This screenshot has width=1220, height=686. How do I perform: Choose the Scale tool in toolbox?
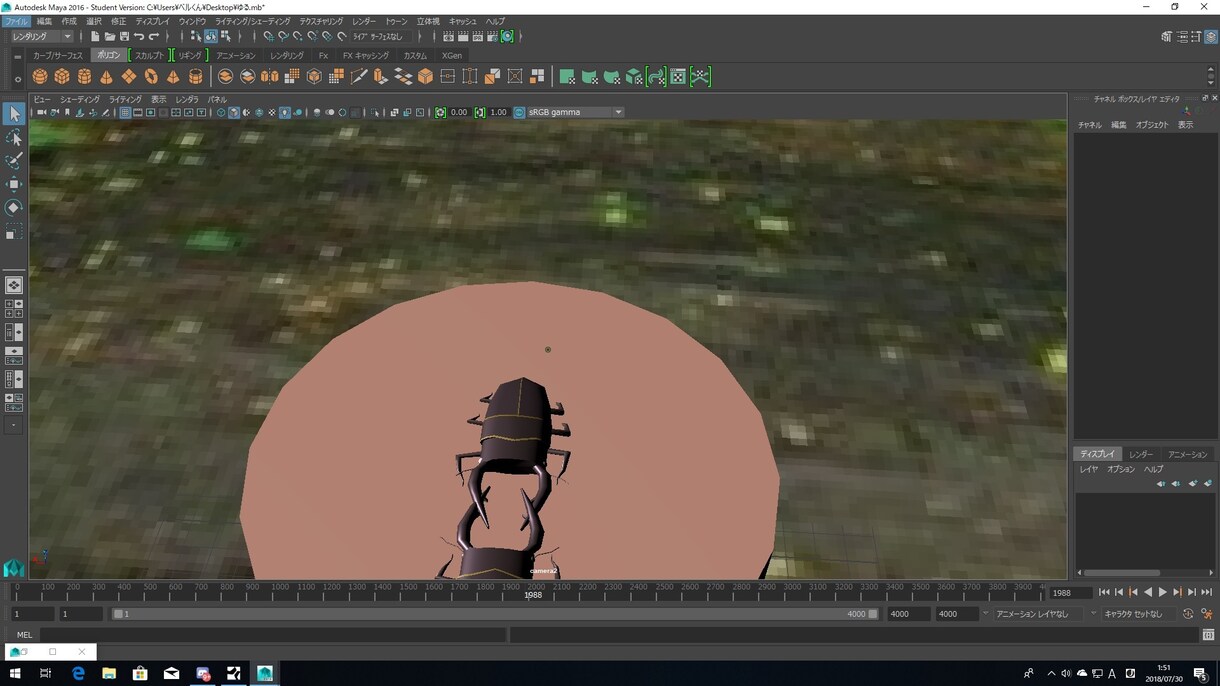point(14,232)
